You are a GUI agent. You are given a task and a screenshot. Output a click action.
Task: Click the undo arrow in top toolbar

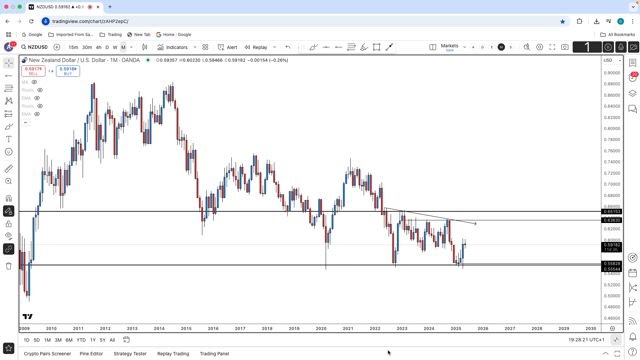point(288,47)
